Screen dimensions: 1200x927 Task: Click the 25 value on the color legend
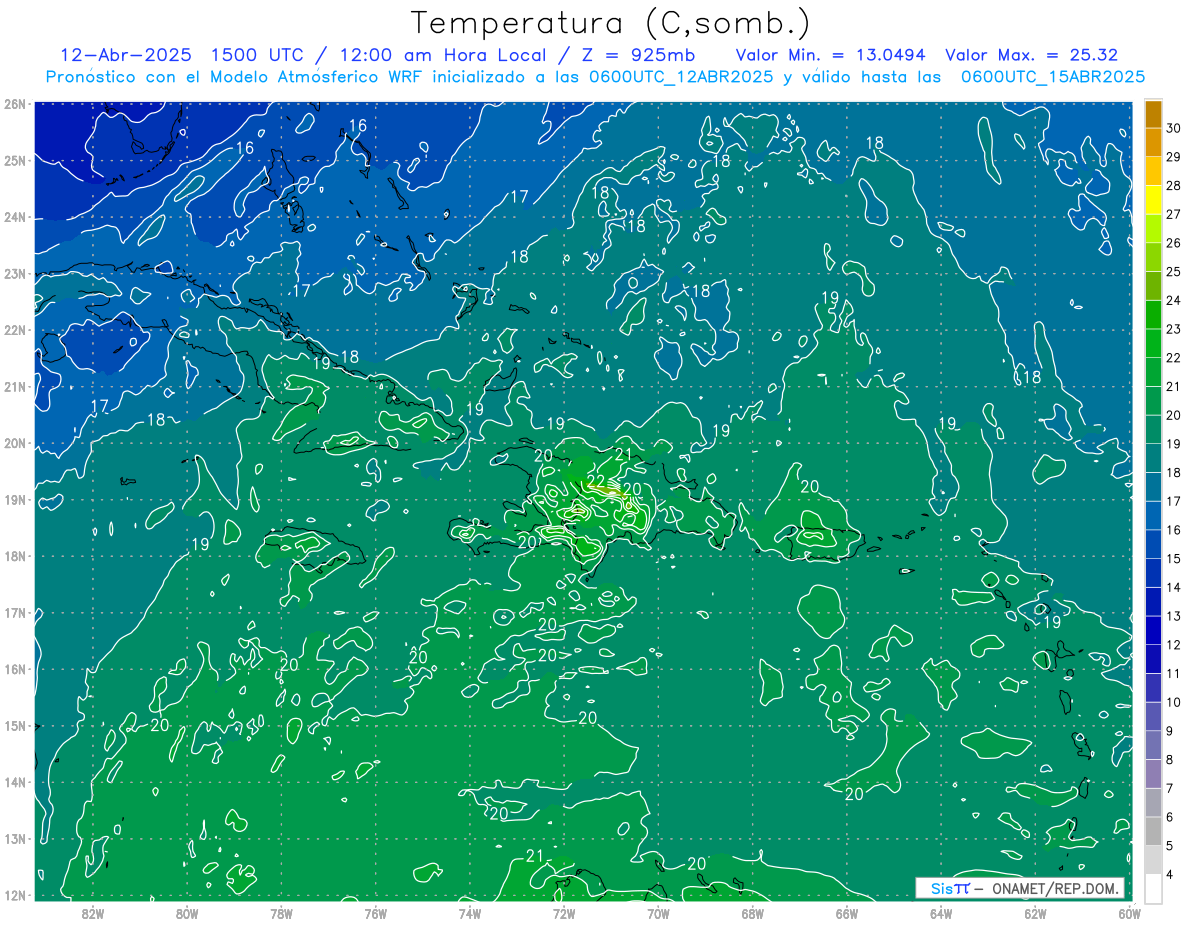point(1173,272)
